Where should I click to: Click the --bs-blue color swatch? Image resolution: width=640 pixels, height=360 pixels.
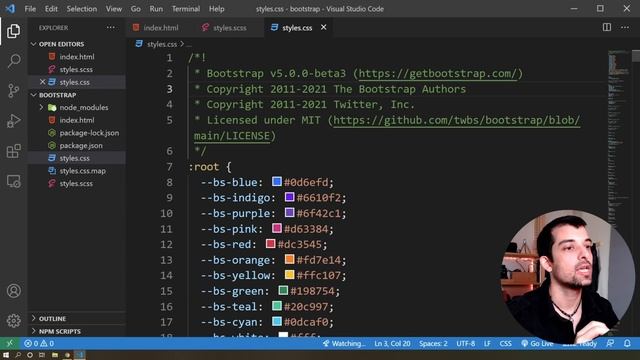[277, 182]
